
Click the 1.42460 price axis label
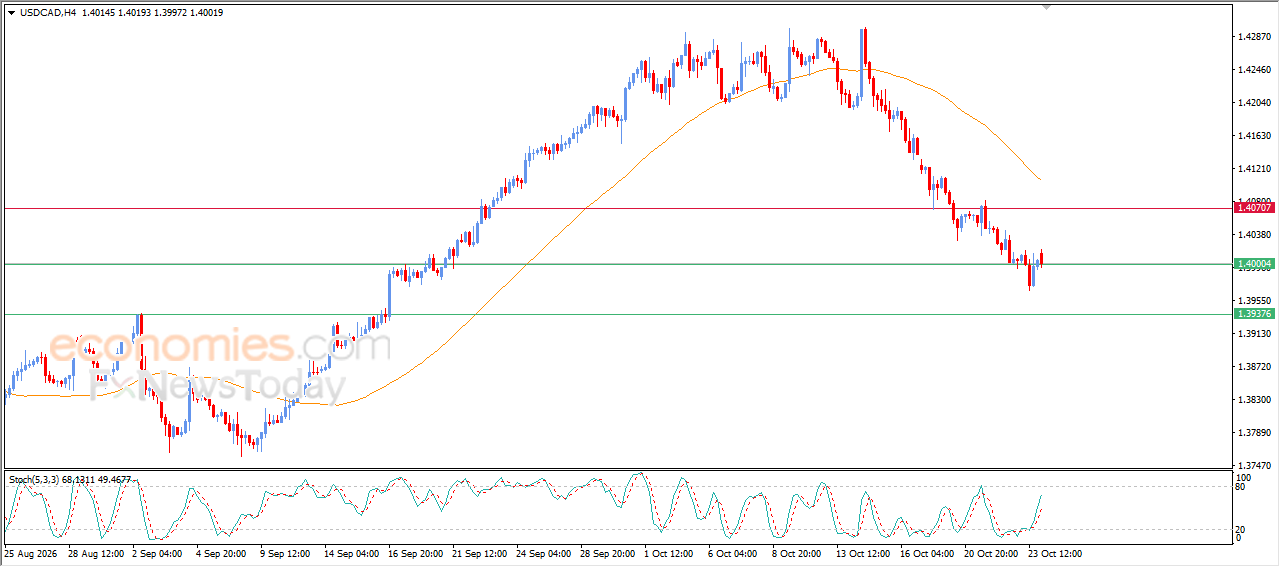click(x=1254, y=70)
